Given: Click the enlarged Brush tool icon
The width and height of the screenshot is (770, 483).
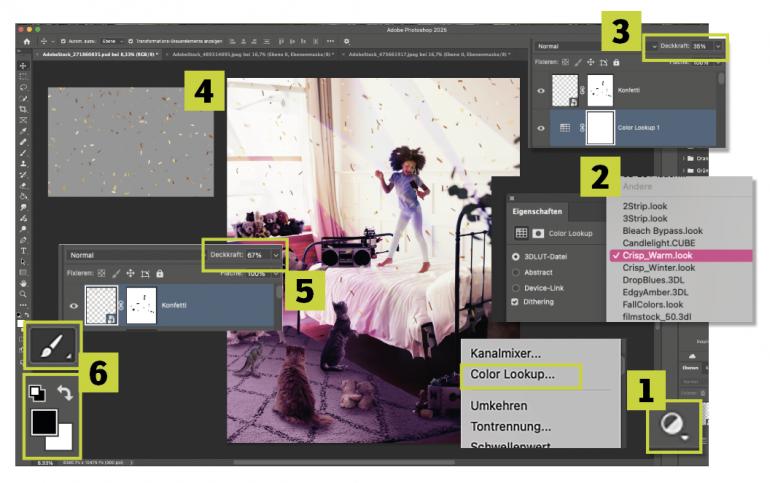Looking at the screenshot, I should click(52, 345).
